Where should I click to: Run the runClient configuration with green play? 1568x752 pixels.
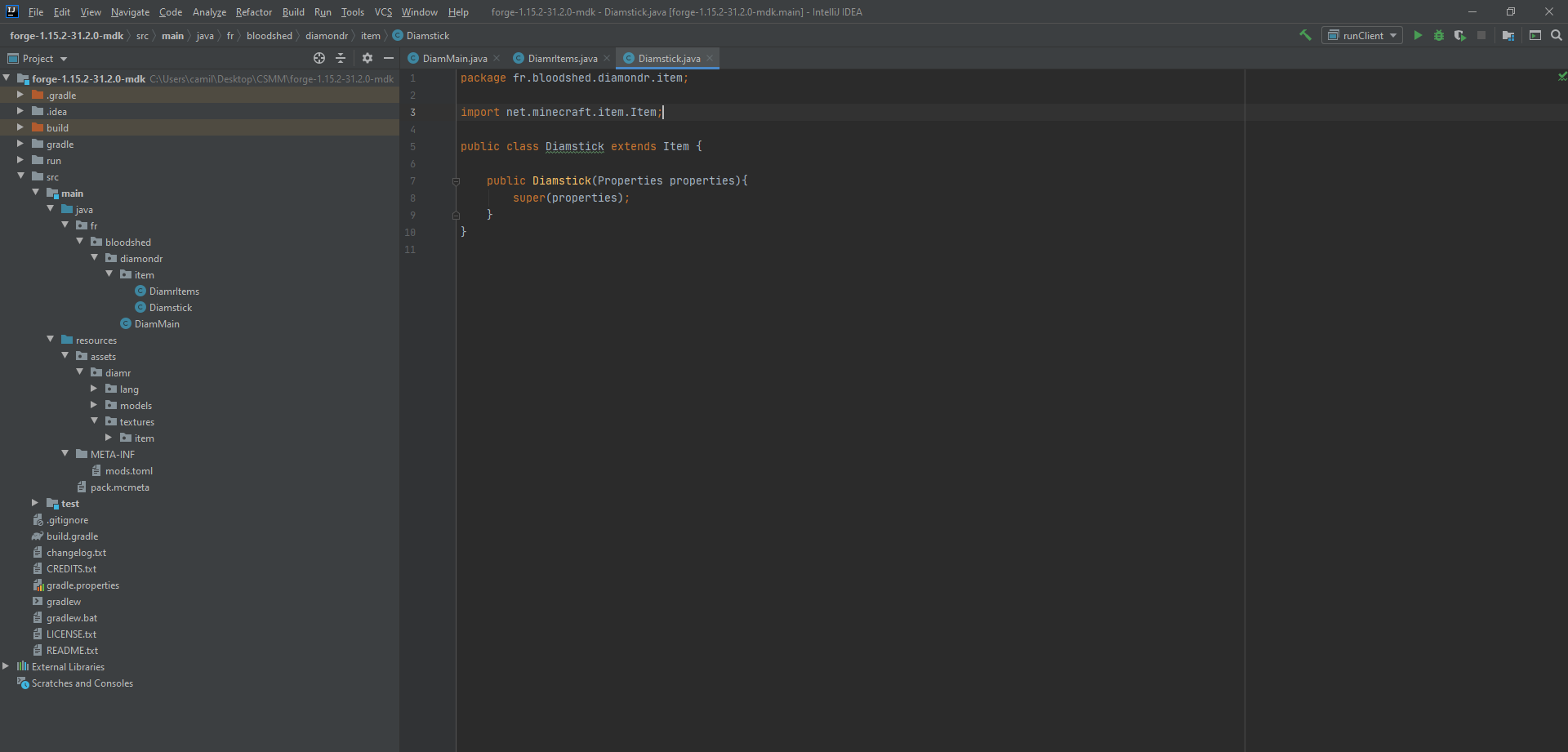(x=1418, y=35)
